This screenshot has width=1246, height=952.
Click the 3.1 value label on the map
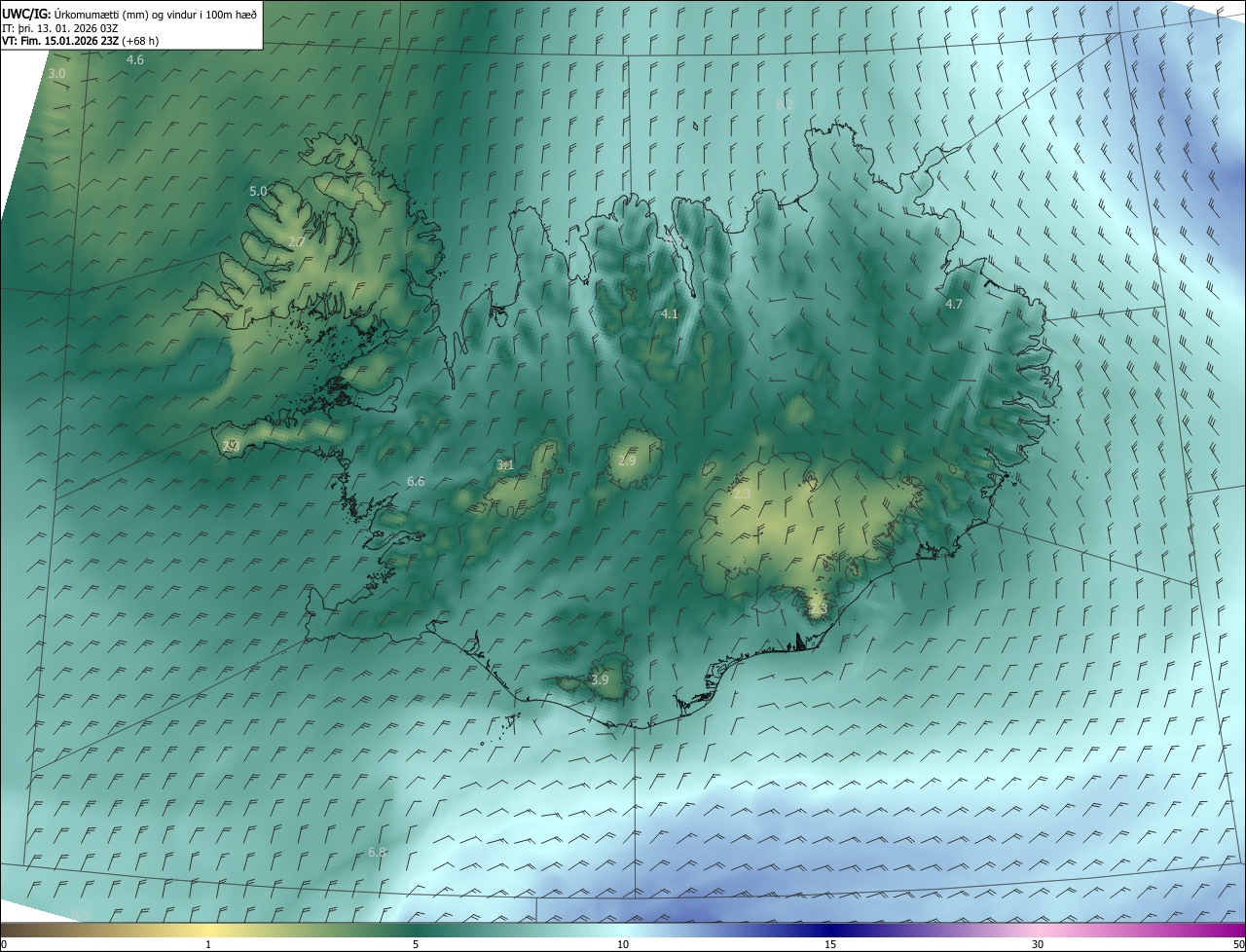click(x=505, y=465)
